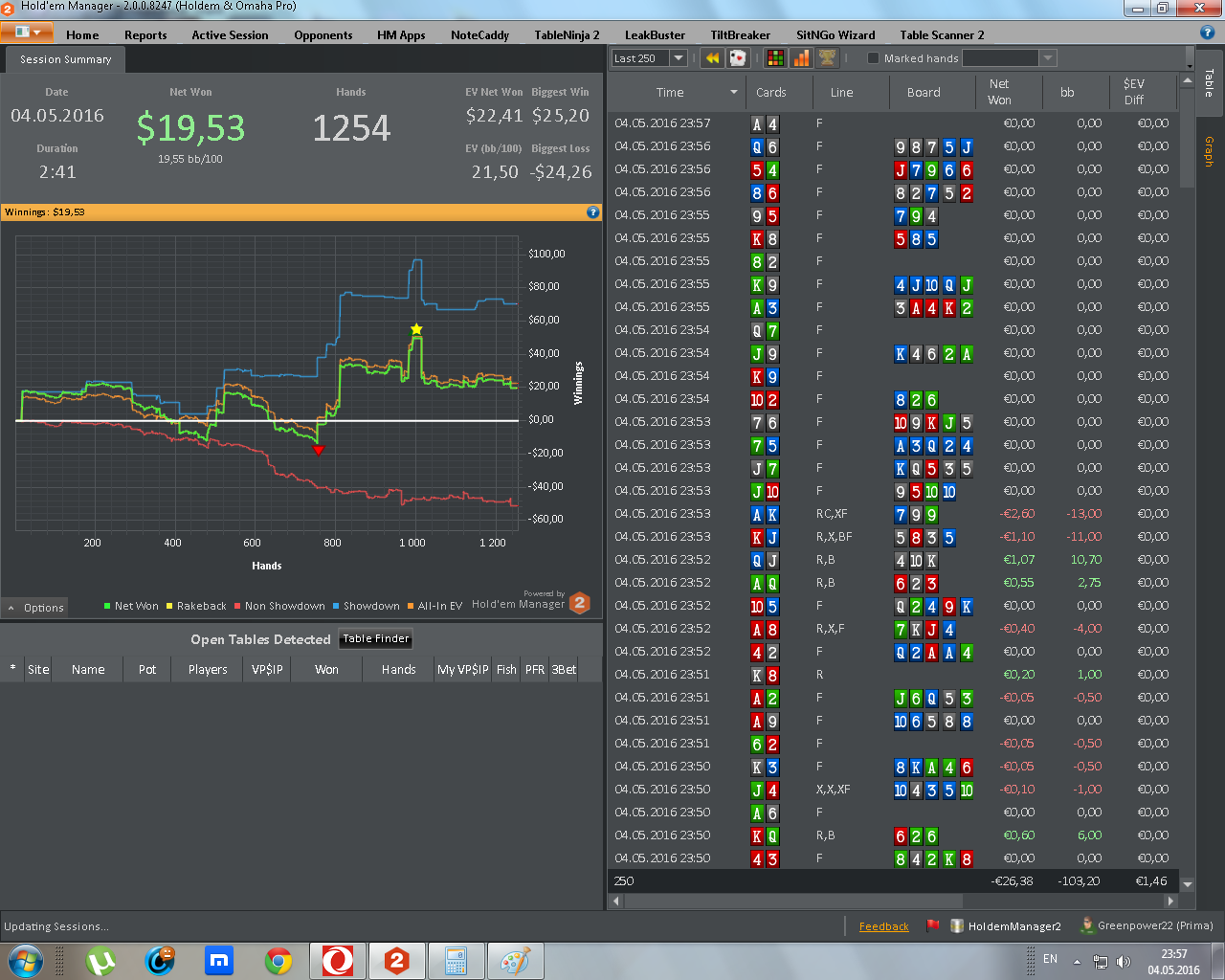Open the HM Apps menu
The width and height of the screenshot is (1225, 980).
[x=401, y=35]
